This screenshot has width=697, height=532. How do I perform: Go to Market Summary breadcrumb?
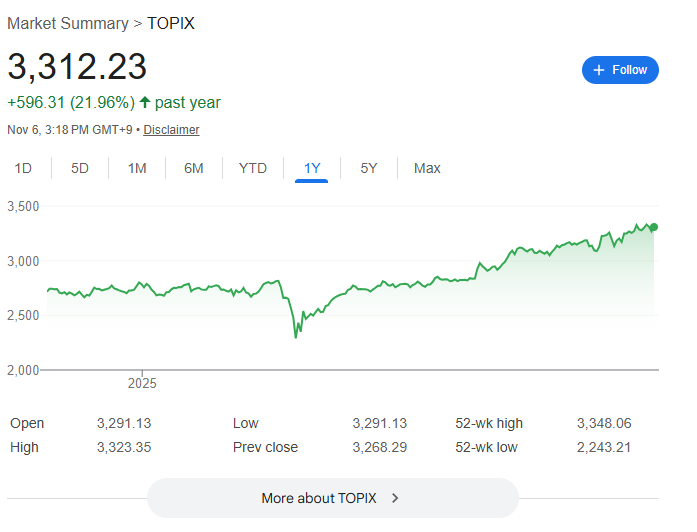click(x=68, y=23)
